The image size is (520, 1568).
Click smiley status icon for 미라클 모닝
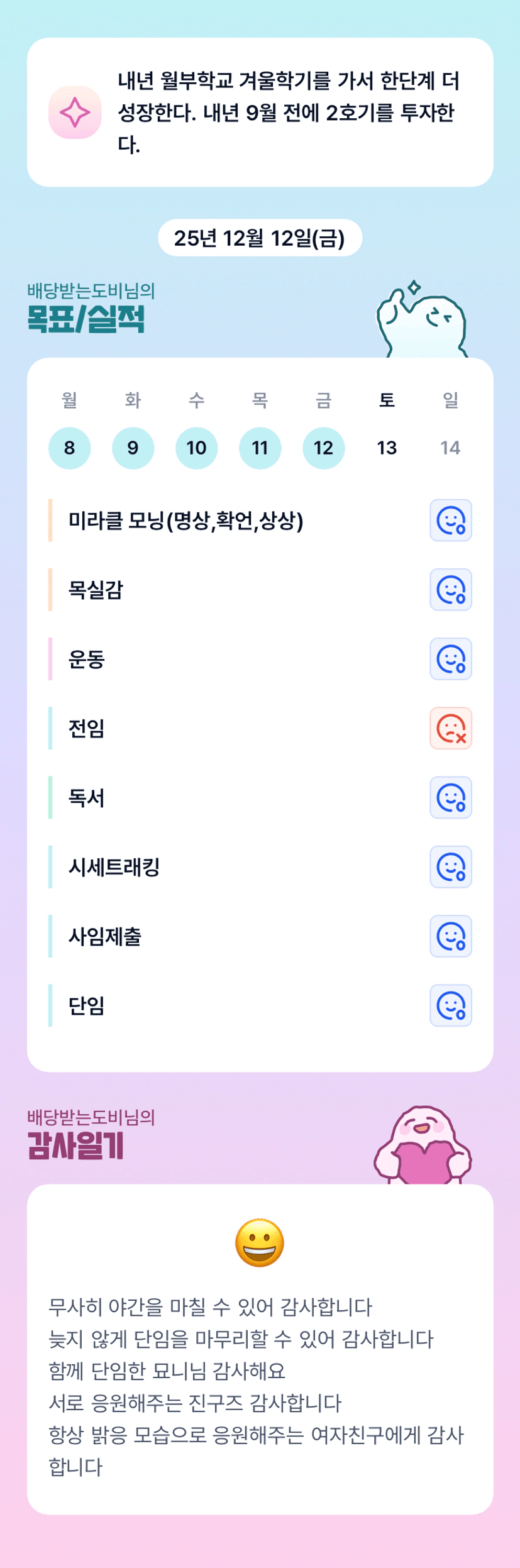(450, 521)
